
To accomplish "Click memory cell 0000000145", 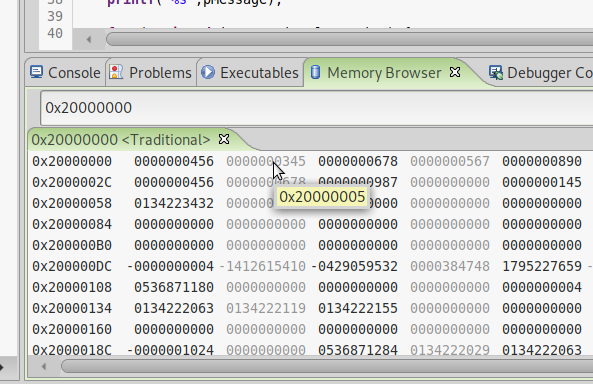I will pos(542,182).
